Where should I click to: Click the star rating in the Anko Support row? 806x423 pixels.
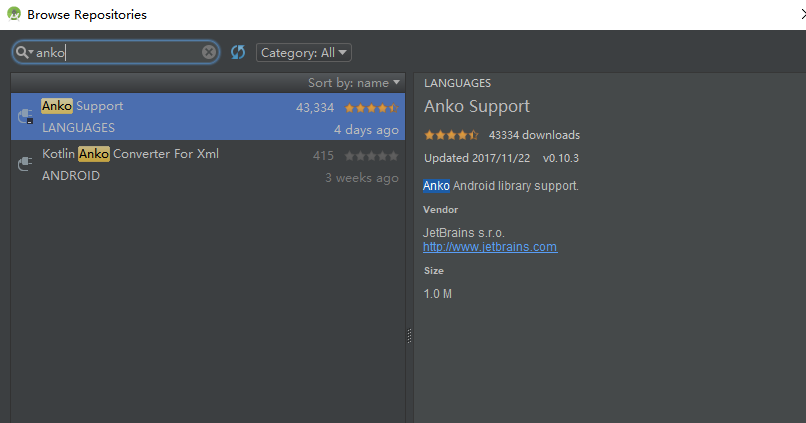pos(371,108)
